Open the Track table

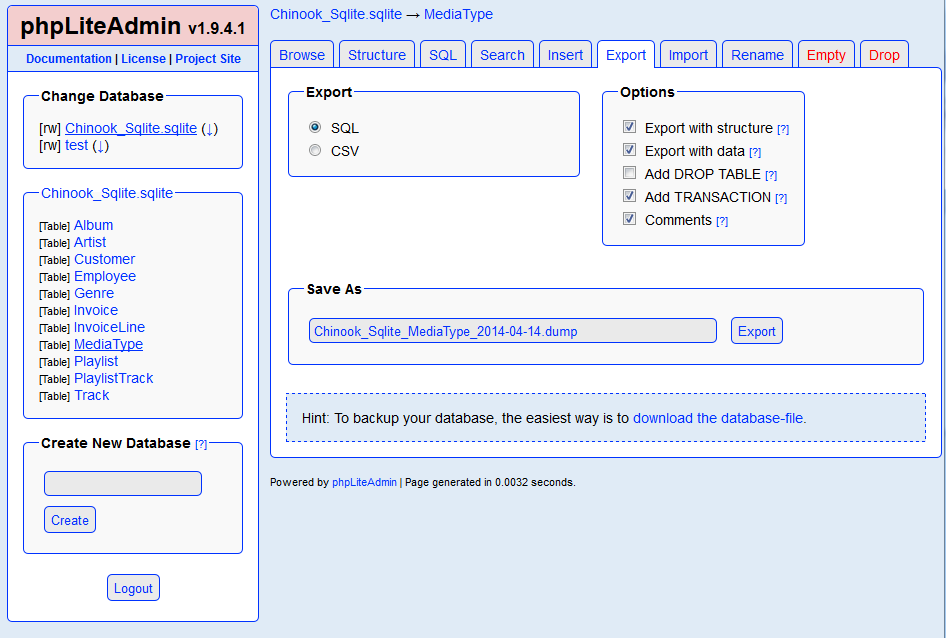(92, 395)
